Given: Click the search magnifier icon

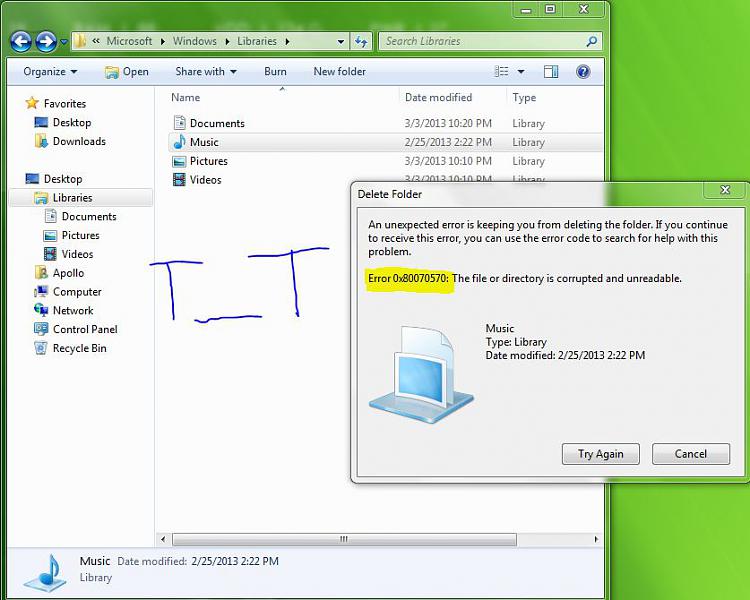Looking at the screenshot, I should tap(592, 42).
